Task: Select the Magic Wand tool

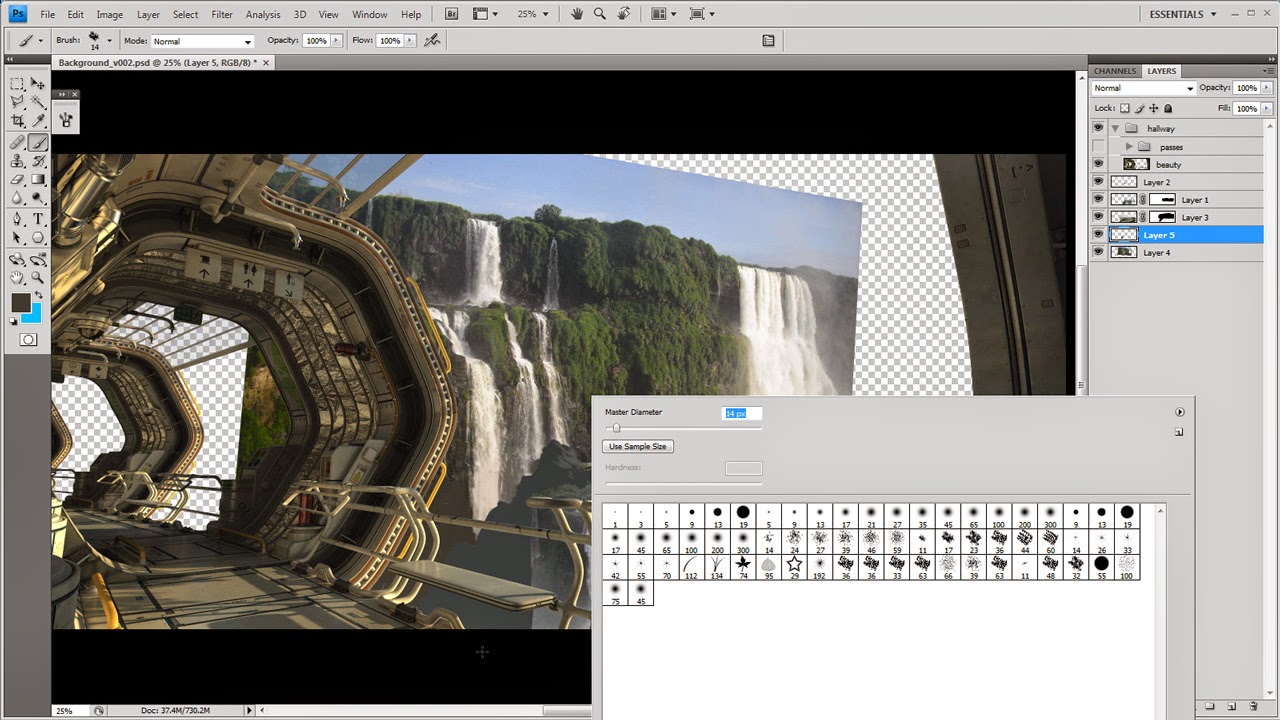Action: coord(38,102)
